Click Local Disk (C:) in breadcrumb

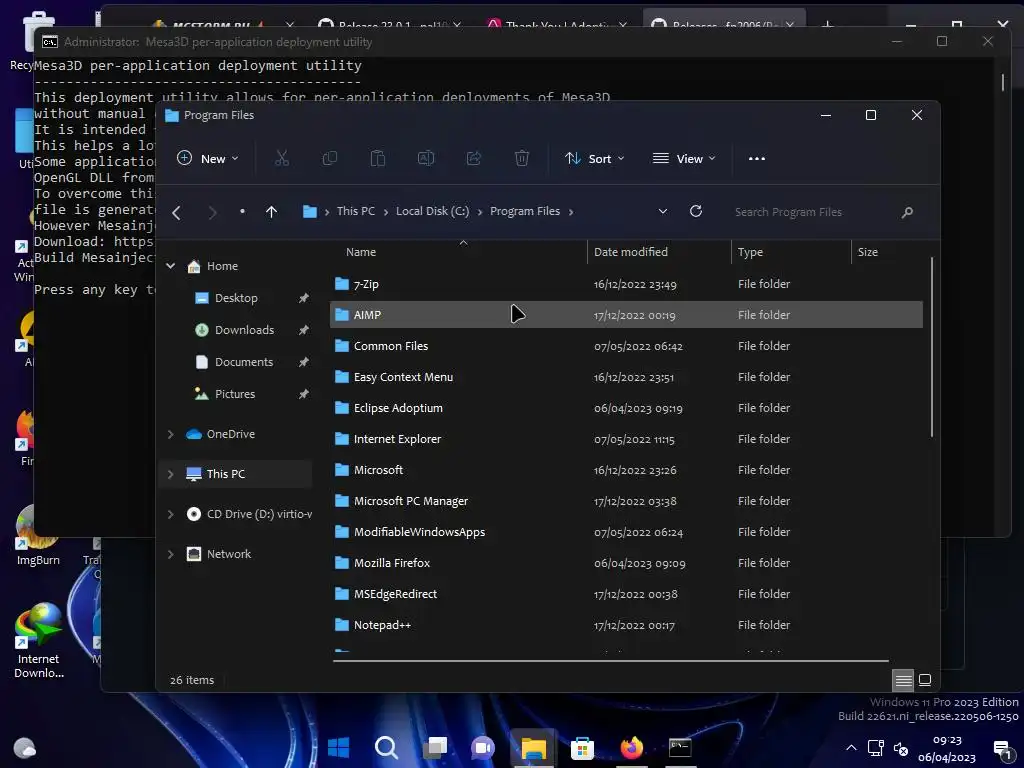[432, 211]
